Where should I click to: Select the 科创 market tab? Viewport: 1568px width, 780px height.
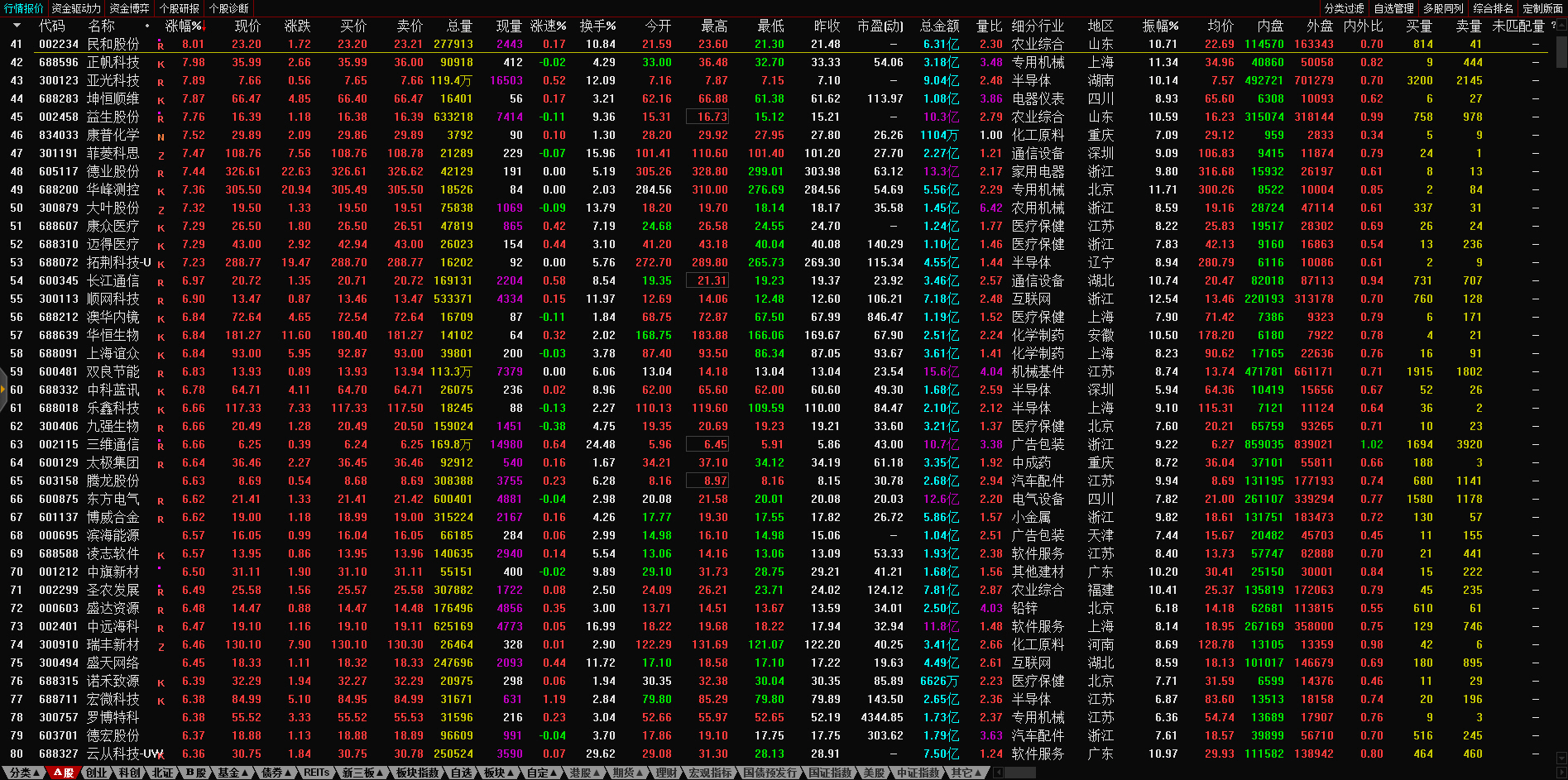coord(129,773)
